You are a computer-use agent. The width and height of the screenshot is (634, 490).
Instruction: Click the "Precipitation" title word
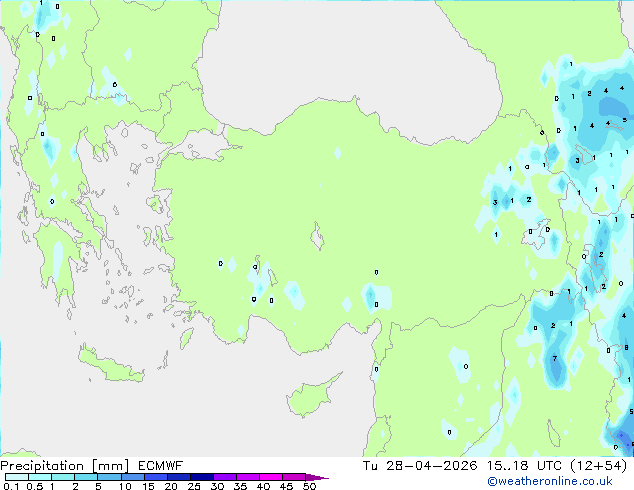tap(42, 466)
